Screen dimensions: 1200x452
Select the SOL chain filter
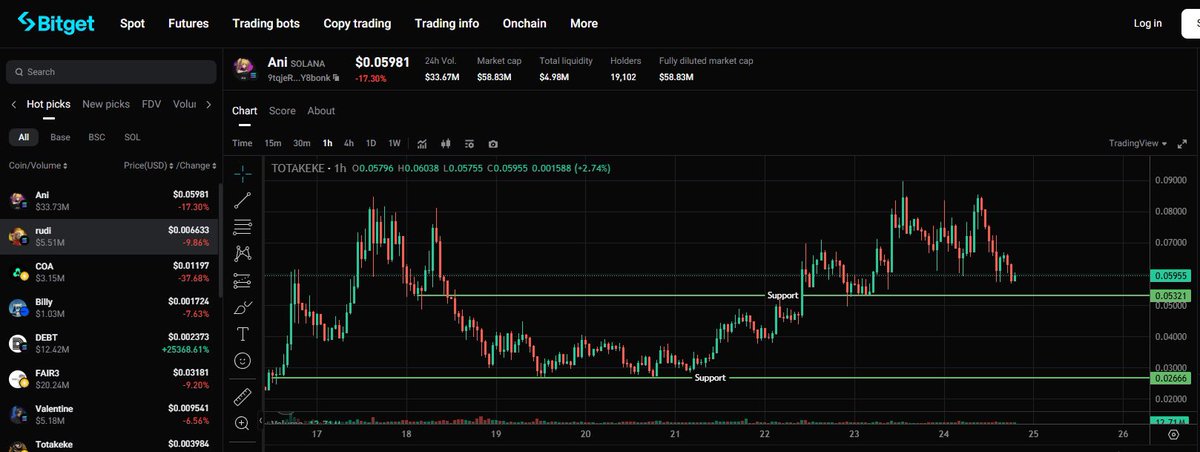(x=132, y=137)
